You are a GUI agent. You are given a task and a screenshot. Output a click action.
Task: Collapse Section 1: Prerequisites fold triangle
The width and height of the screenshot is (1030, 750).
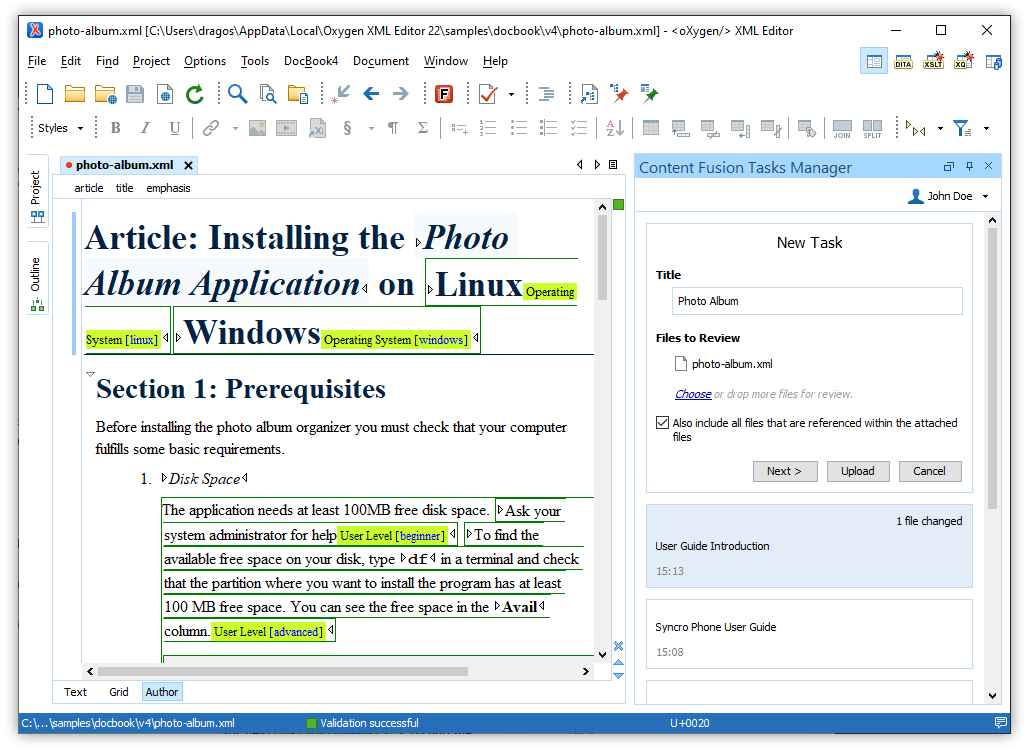pos(90,374)
